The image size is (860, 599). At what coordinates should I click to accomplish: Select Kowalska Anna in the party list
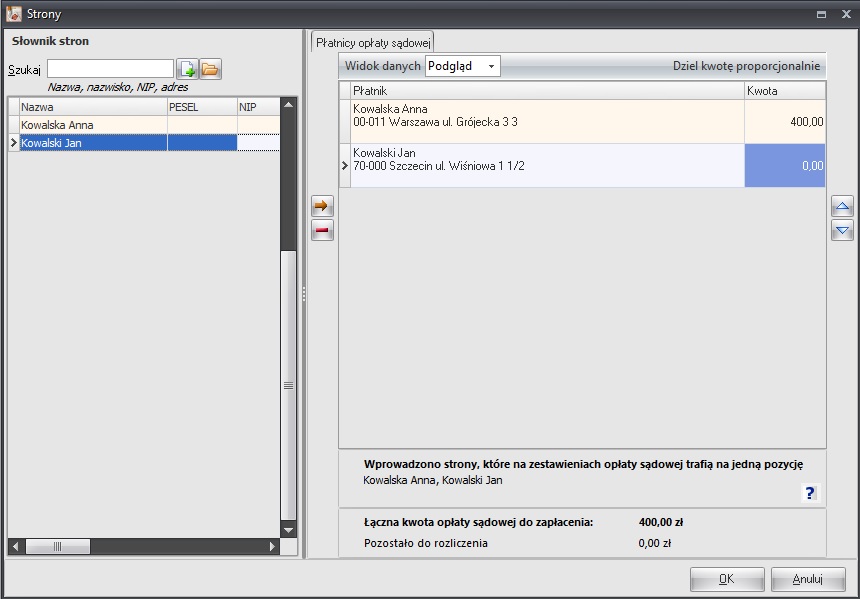(92, 125)
